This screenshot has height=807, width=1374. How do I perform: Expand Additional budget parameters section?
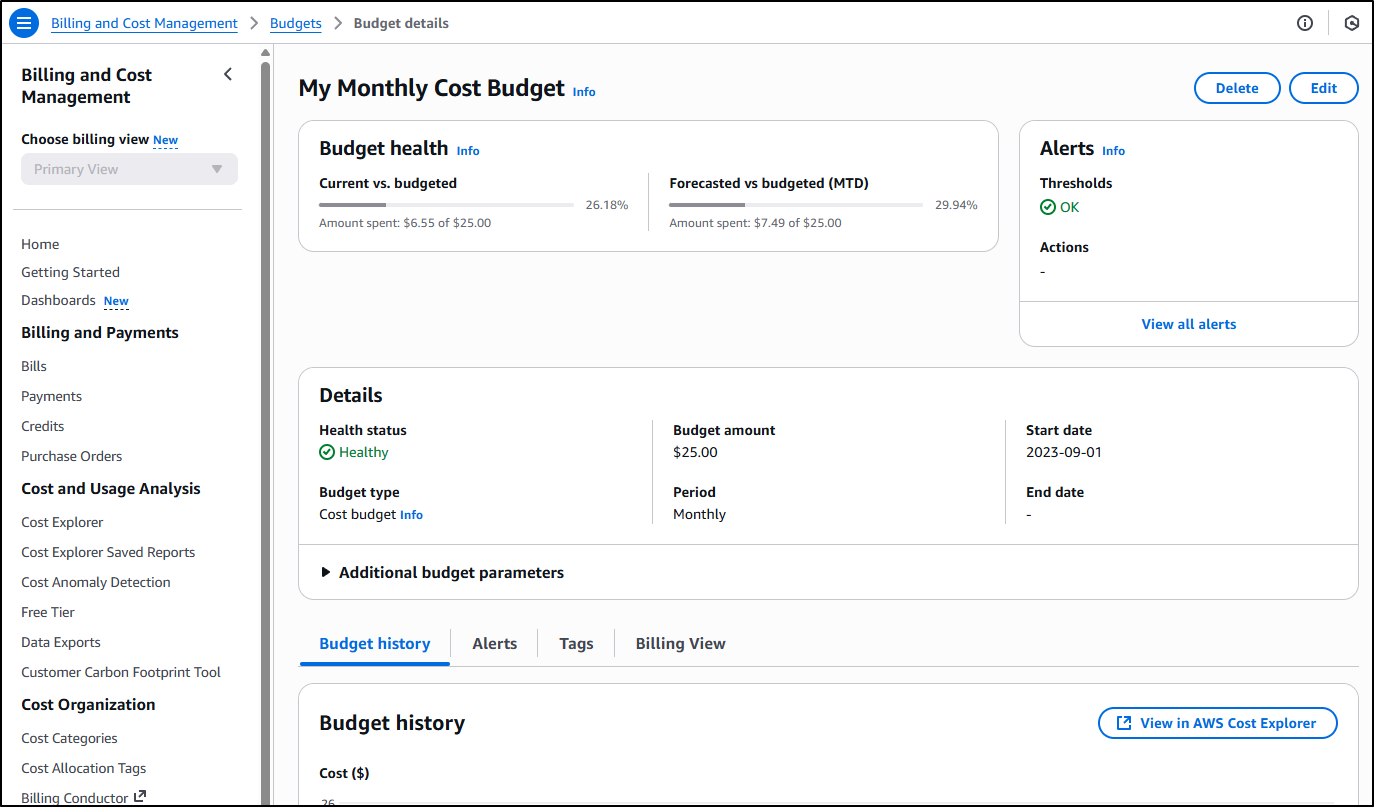click(x=441, y=573)
